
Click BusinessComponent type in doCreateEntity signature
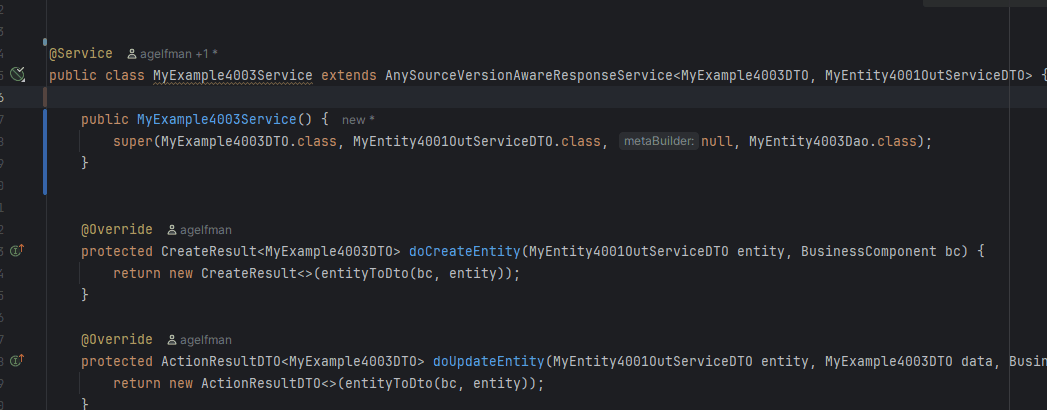[x=869, y=252]
